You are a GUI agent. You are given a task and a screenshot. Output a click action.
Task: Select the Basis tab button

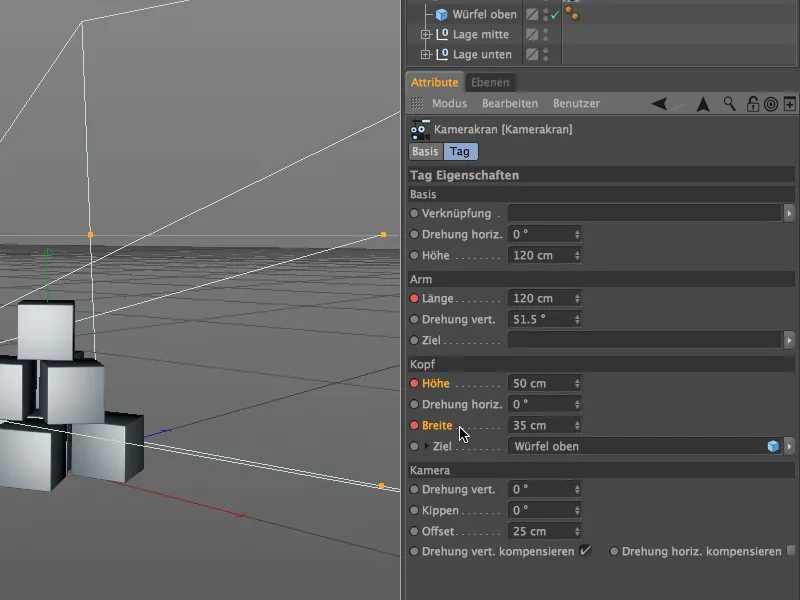pyautogui.click(x=425, y=152)
